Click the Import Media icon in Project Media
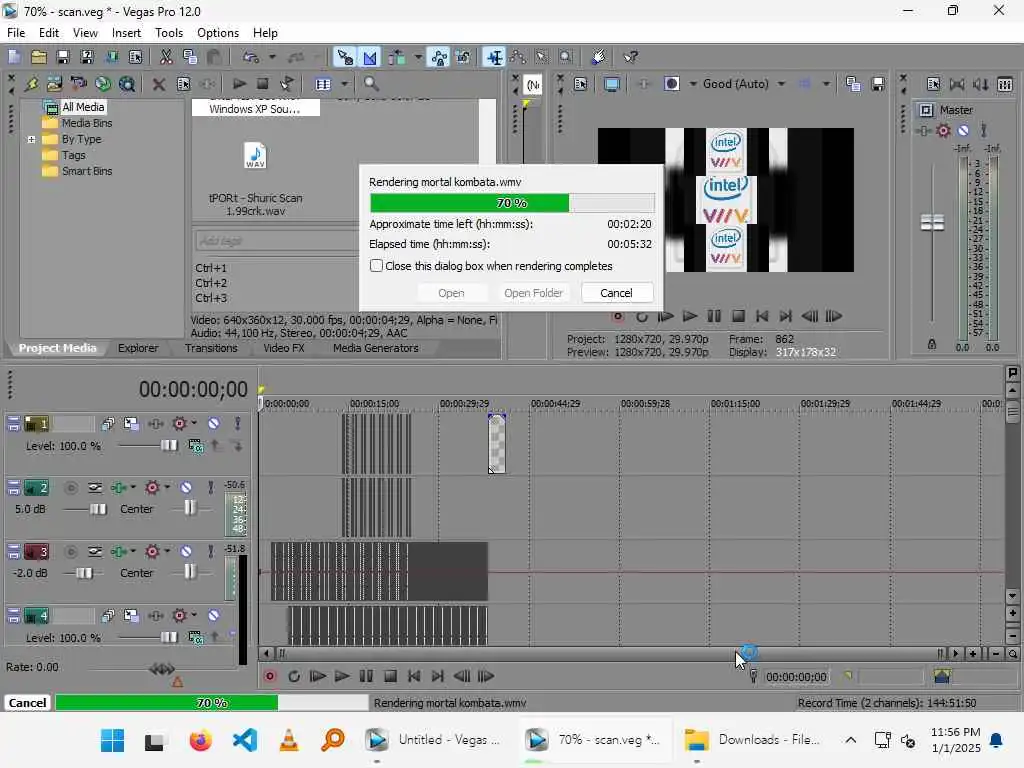The width and height of the screenshot is (1024, 768). (55, 84)
